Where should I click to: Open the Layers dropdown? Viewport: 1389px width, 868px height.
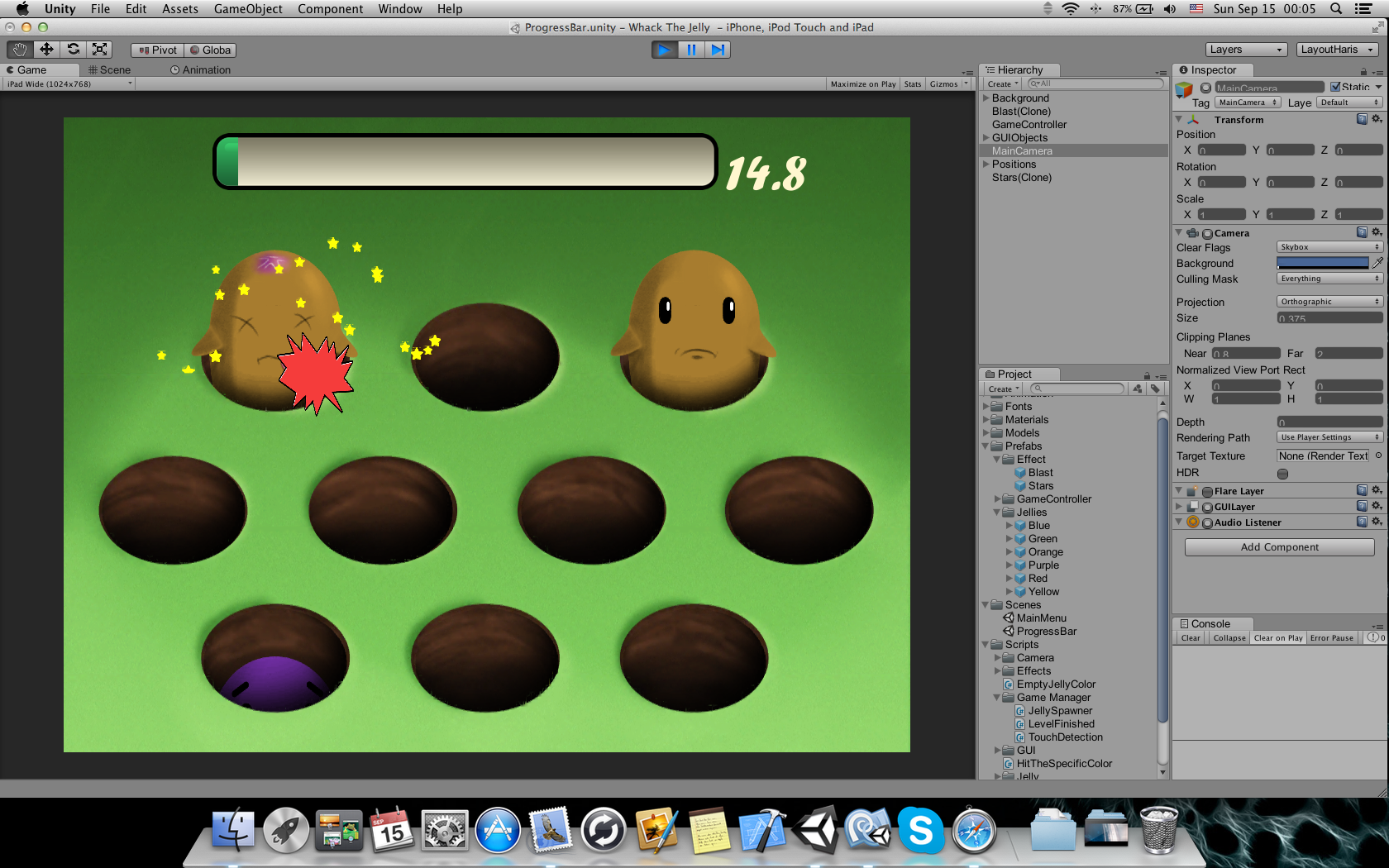1246,50
